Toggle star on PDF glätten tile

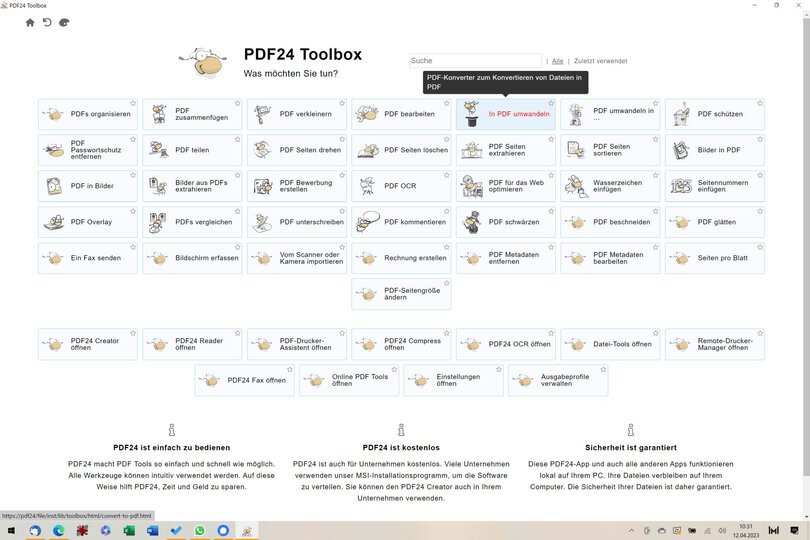[x=760, y=211]
